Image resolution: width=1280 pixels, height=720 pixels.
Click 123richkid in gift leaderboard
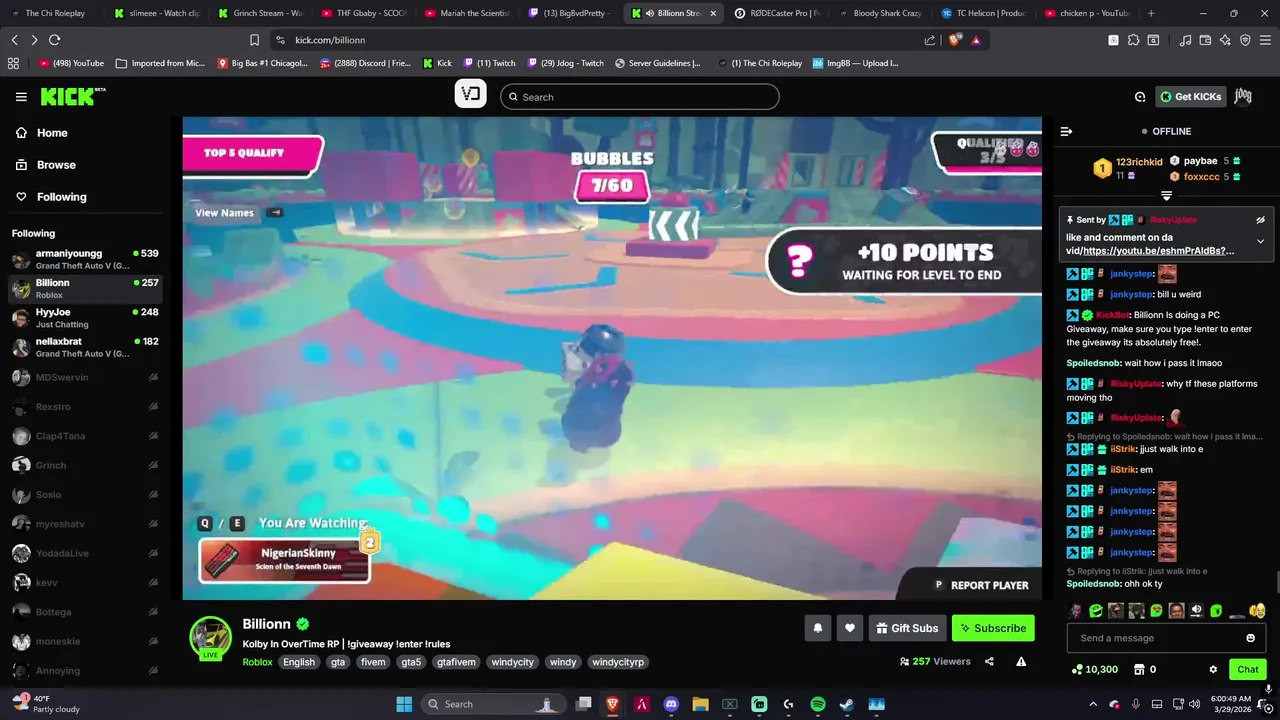pyautogui.click(x=1139, y=162)
